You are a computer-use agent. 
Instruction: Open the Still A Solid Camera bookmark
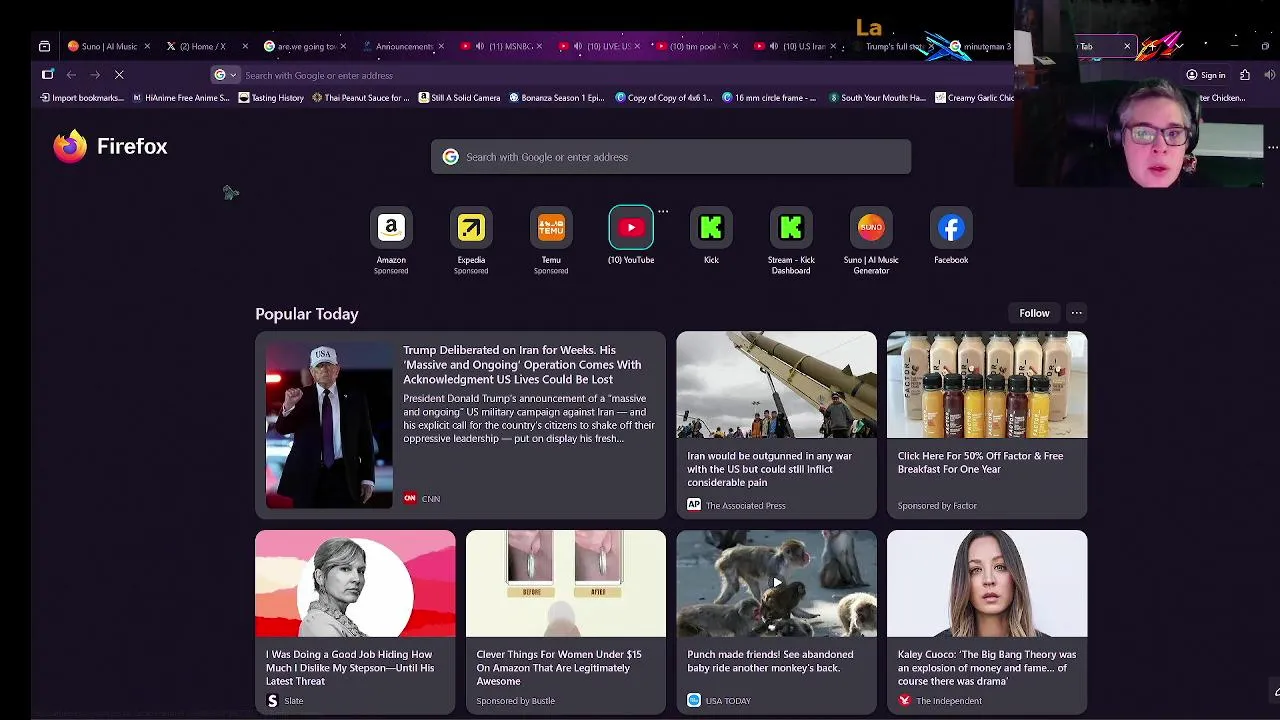[x=459, y=98]
